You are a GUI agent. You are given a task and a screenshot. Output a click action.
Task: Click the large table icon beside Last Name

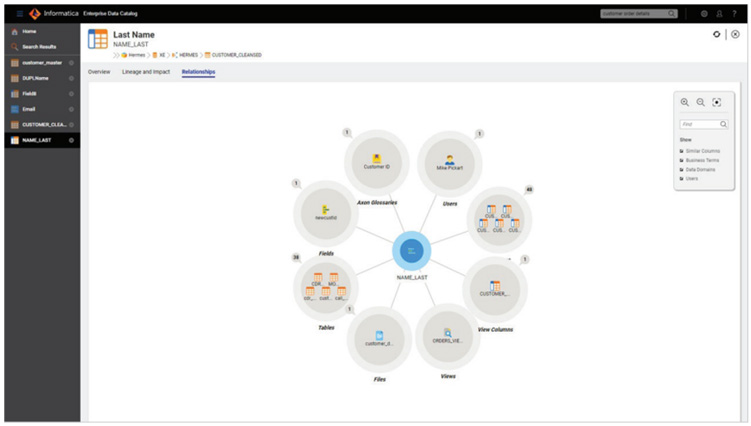coord(98,39)
